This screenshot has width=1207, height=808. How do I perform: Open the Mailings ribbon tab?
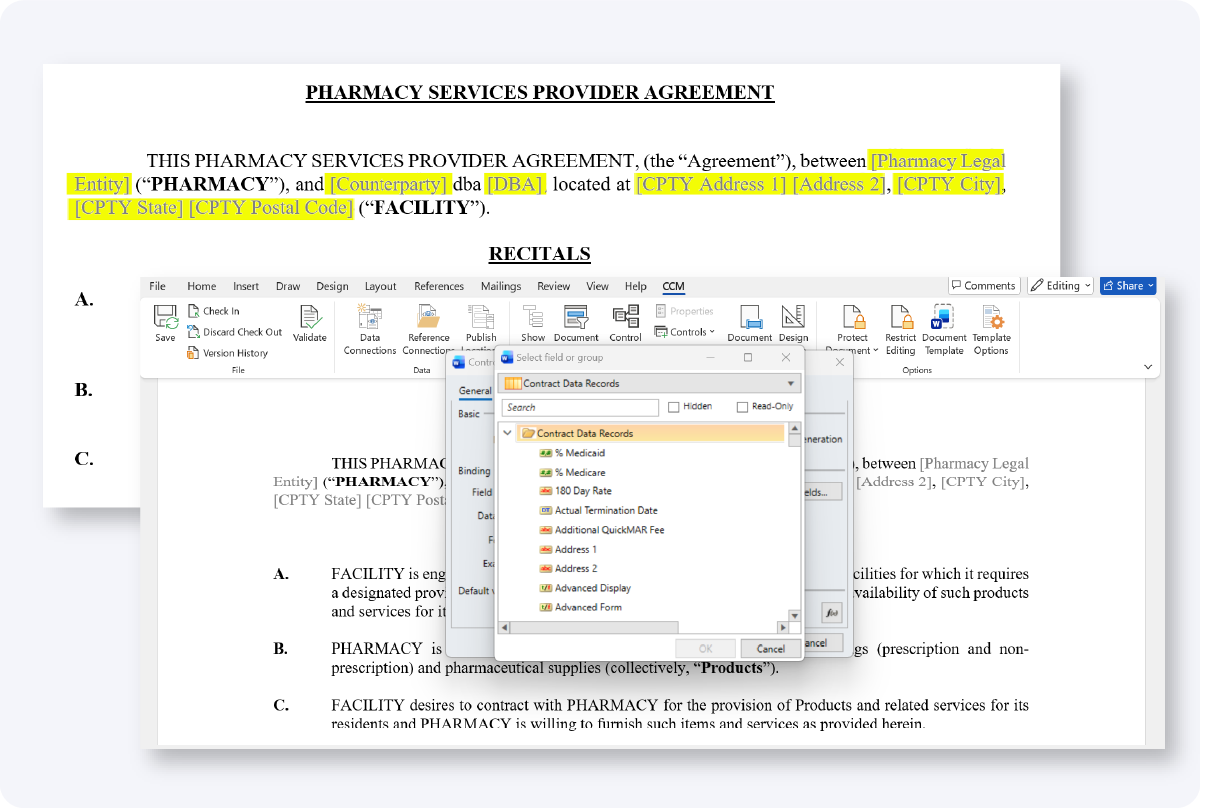[500, 286]
